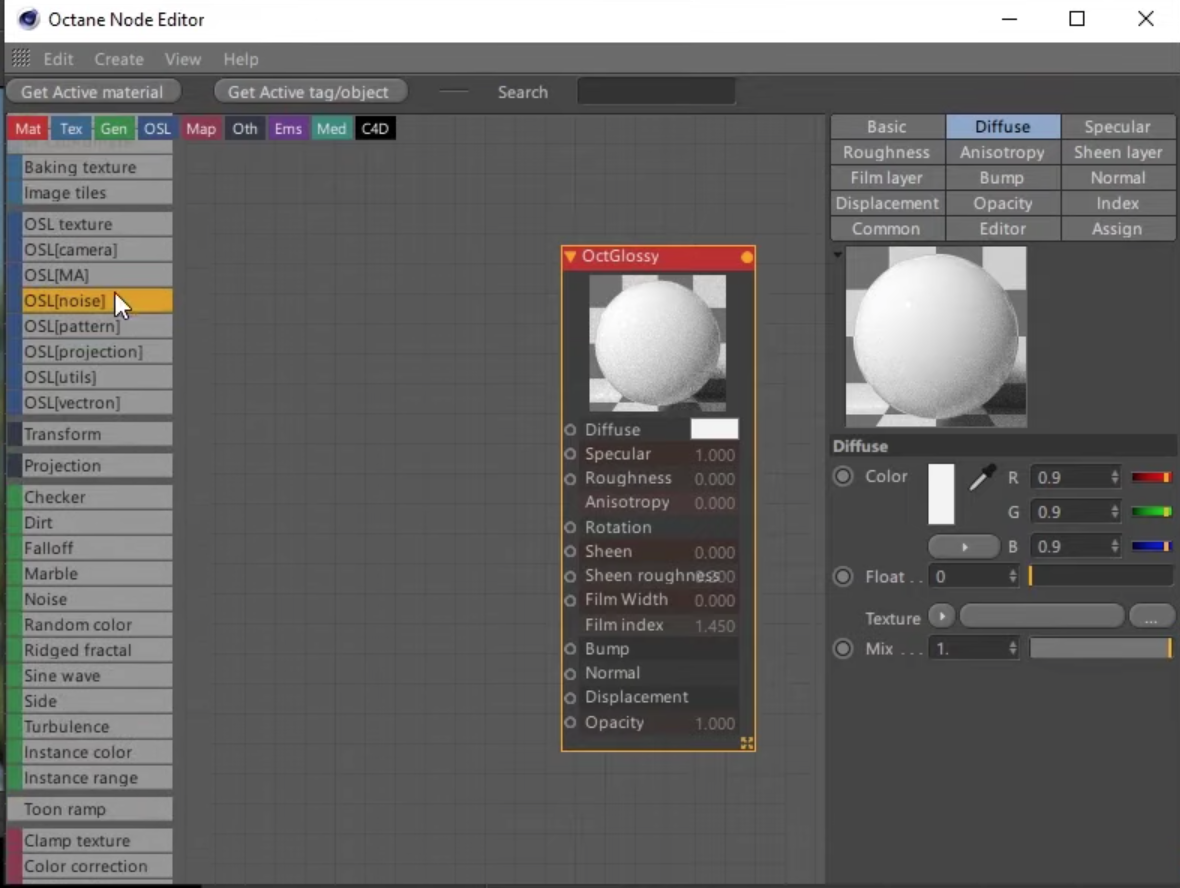
Task: Click the Normal input pin on the node
Action: [x=570, y=674]
